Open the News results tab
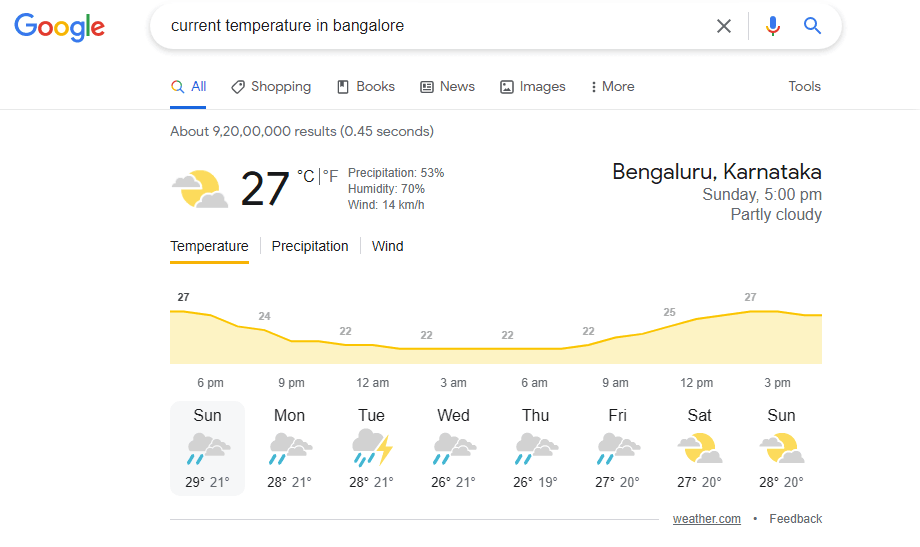The image size is (920, 547). pos(448,87)
